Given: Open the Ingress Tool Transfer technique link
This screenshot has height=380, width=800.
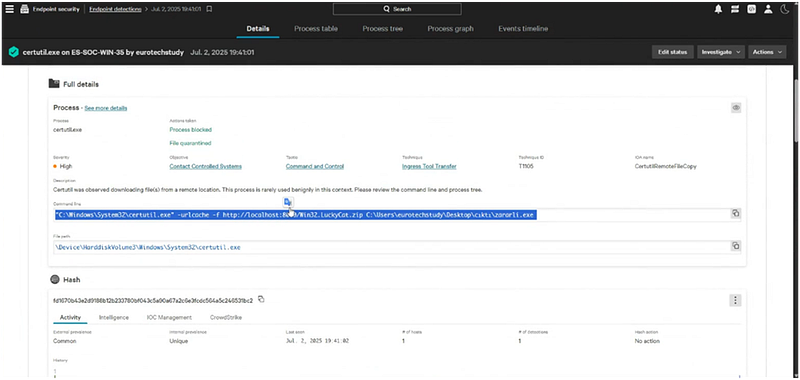Looking at the screenshot, I should click(429, 166).
